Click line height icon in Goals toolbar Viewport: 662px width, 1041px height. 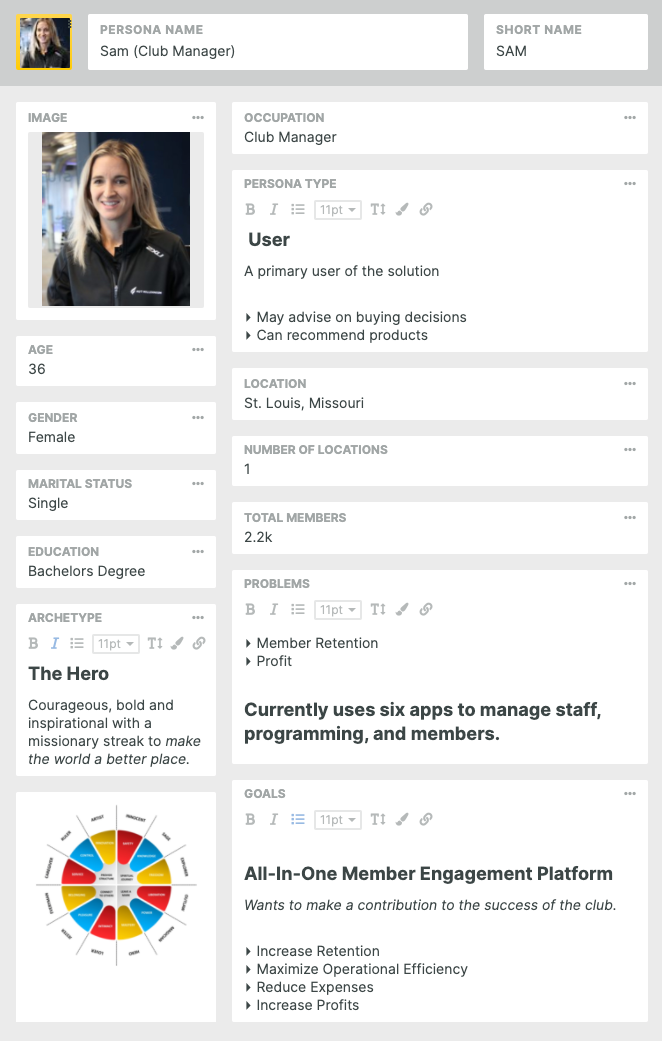[377, 820]
